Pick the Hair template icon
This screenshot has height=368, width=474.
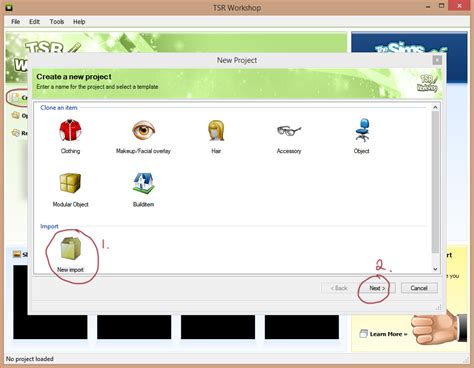(216, 130)
